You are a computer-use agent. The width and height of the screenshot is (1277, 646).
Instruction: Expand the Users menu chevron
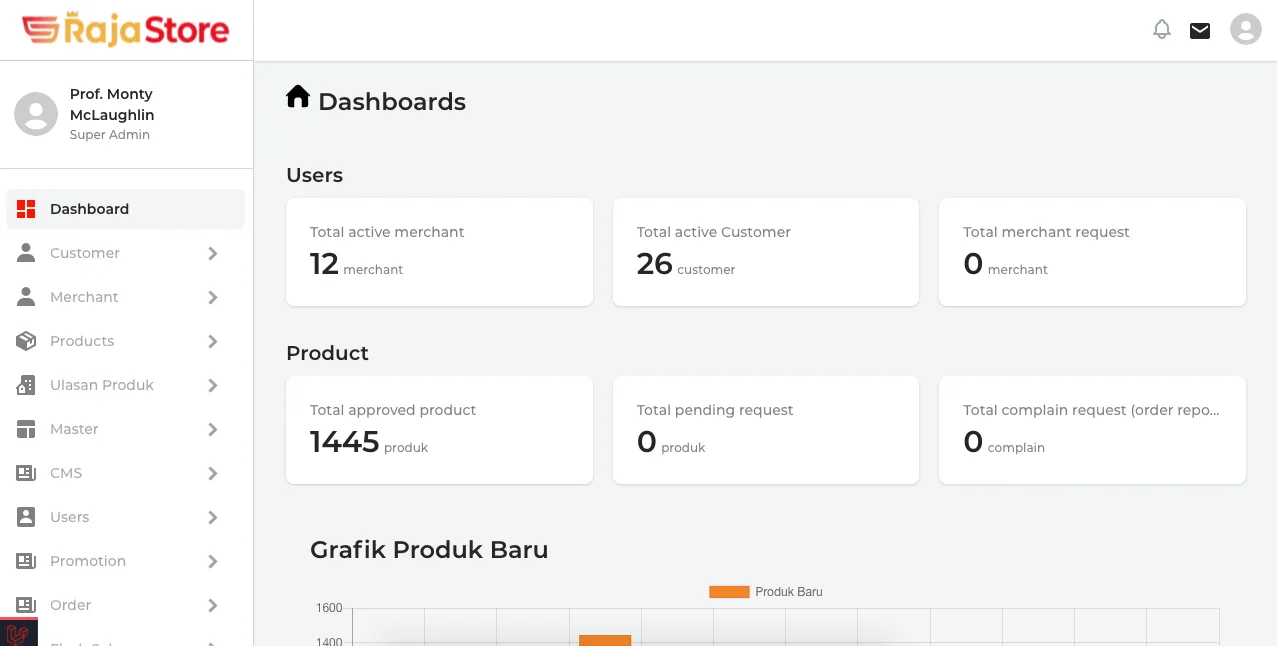(x=213, y=517)
